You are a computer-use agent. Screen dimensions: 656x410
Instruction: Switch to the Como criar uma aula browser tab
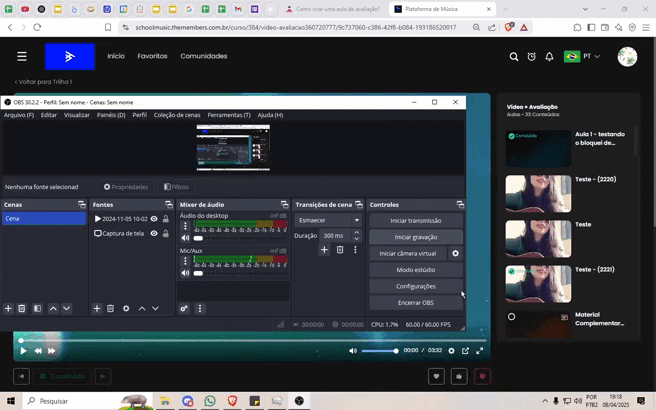tap(333, 9)
